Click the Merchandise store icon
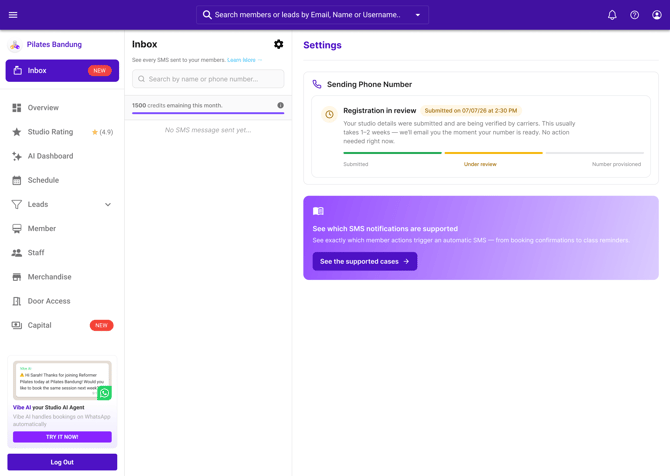This screenshot has height=476, width=670. coord(17,277)
